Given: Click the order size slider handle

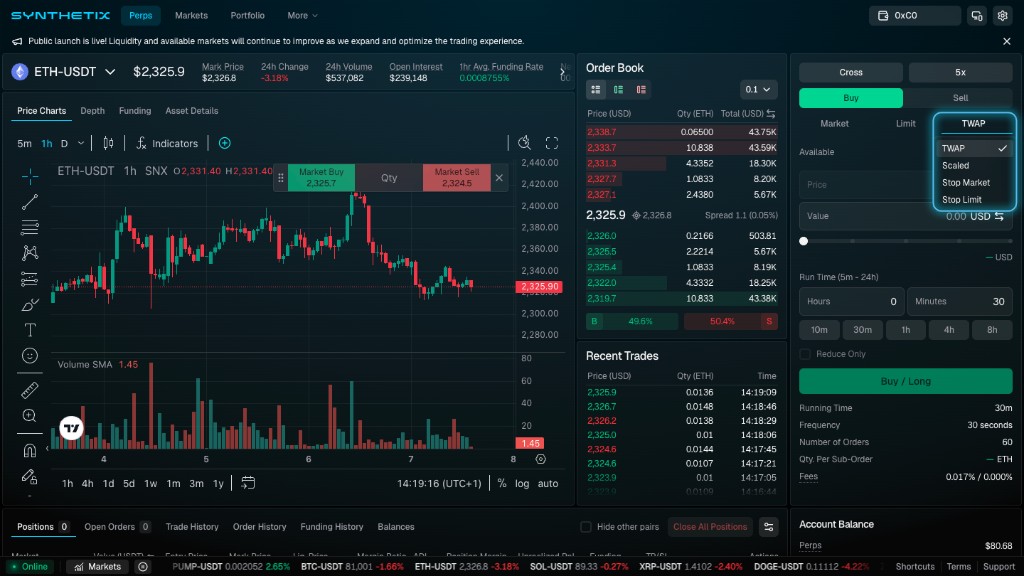Looking at the screenshot, I should 804,241.
